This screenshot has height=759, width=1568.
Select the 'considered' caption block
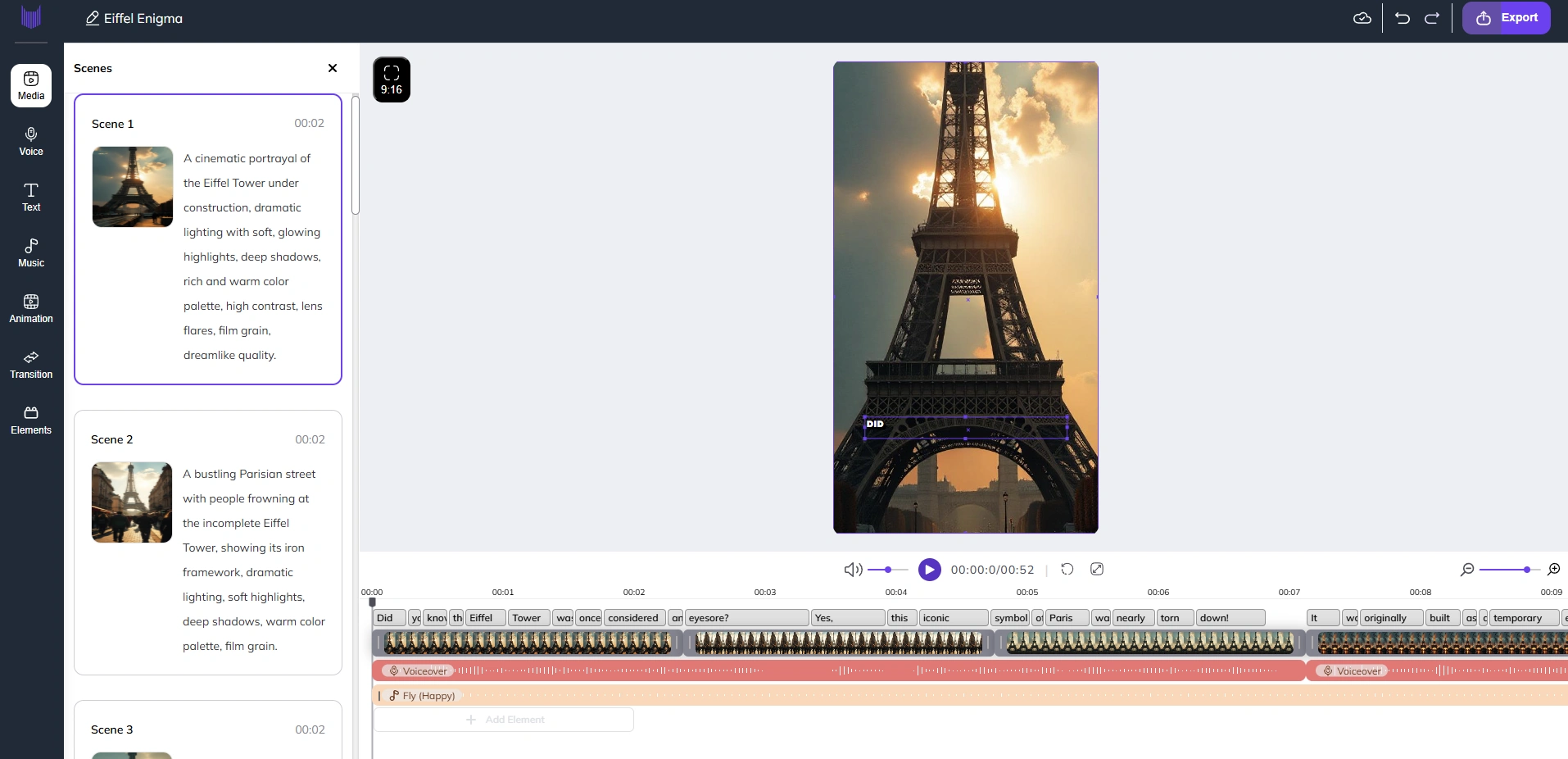(x=635, y=618)
